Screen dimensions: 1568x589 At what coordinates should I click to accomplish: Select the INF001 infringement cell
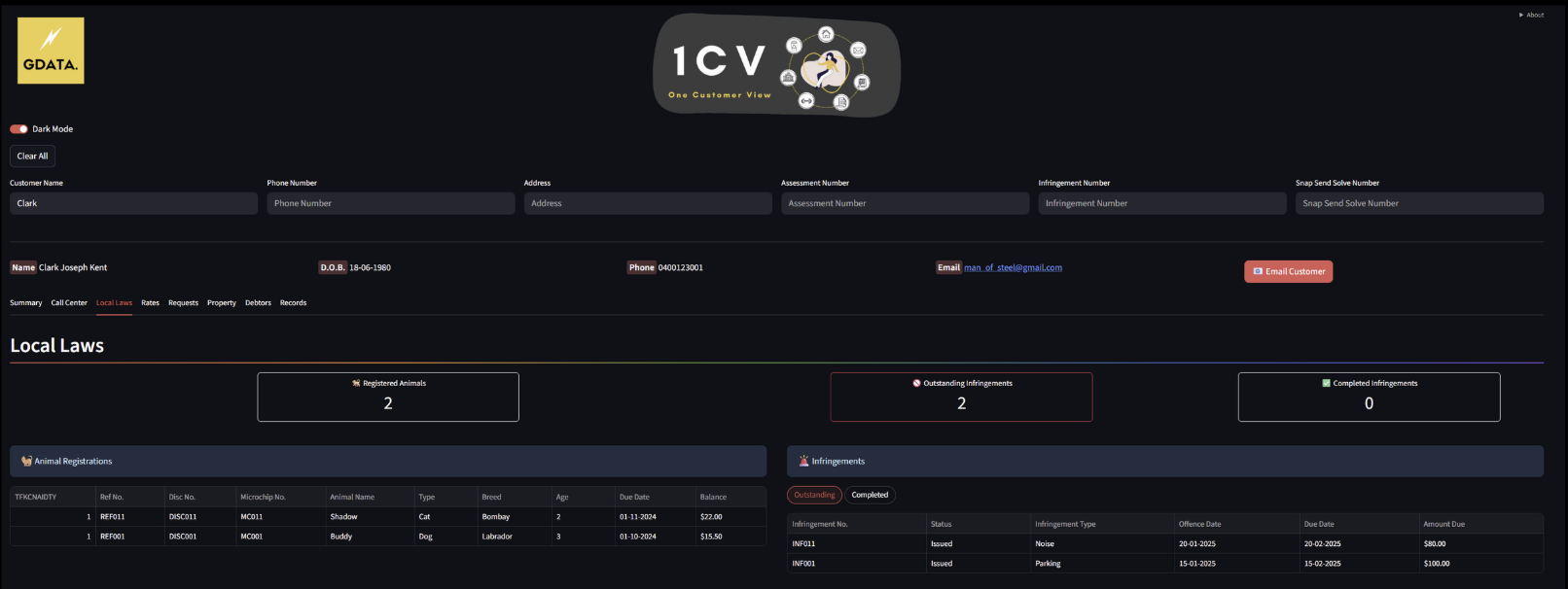(856, 563)
